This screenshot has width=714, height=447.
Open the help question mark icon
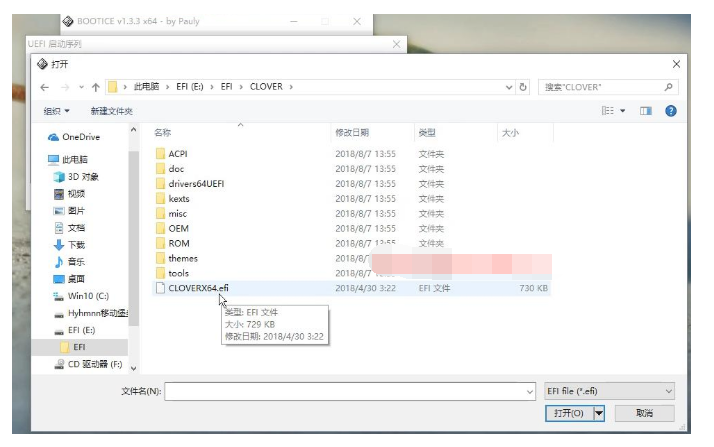pyautogui.click(x=670, y=111)
